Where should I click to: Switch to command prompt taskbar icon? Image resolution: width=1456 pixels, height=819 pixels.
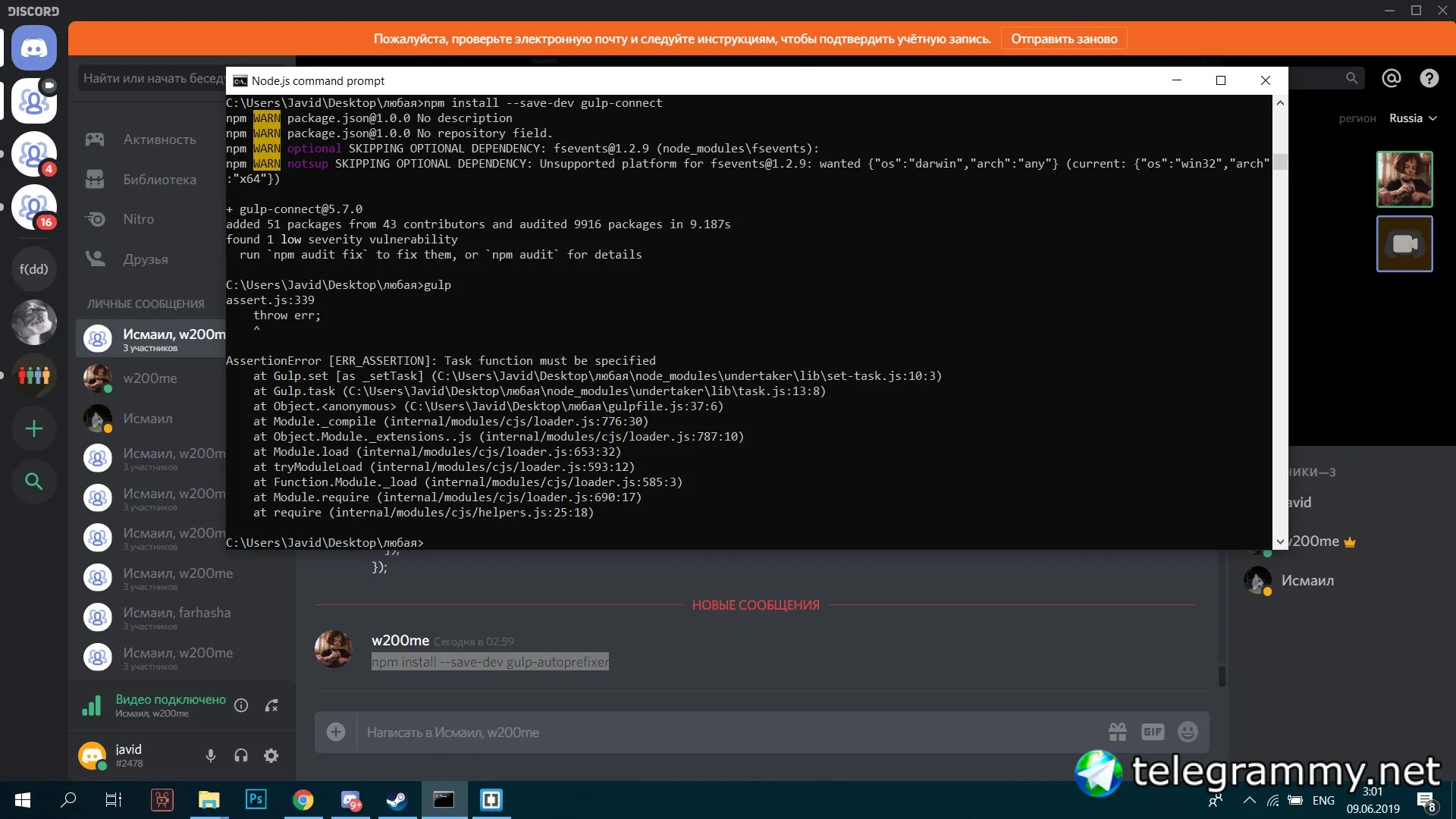pos(444,799)
